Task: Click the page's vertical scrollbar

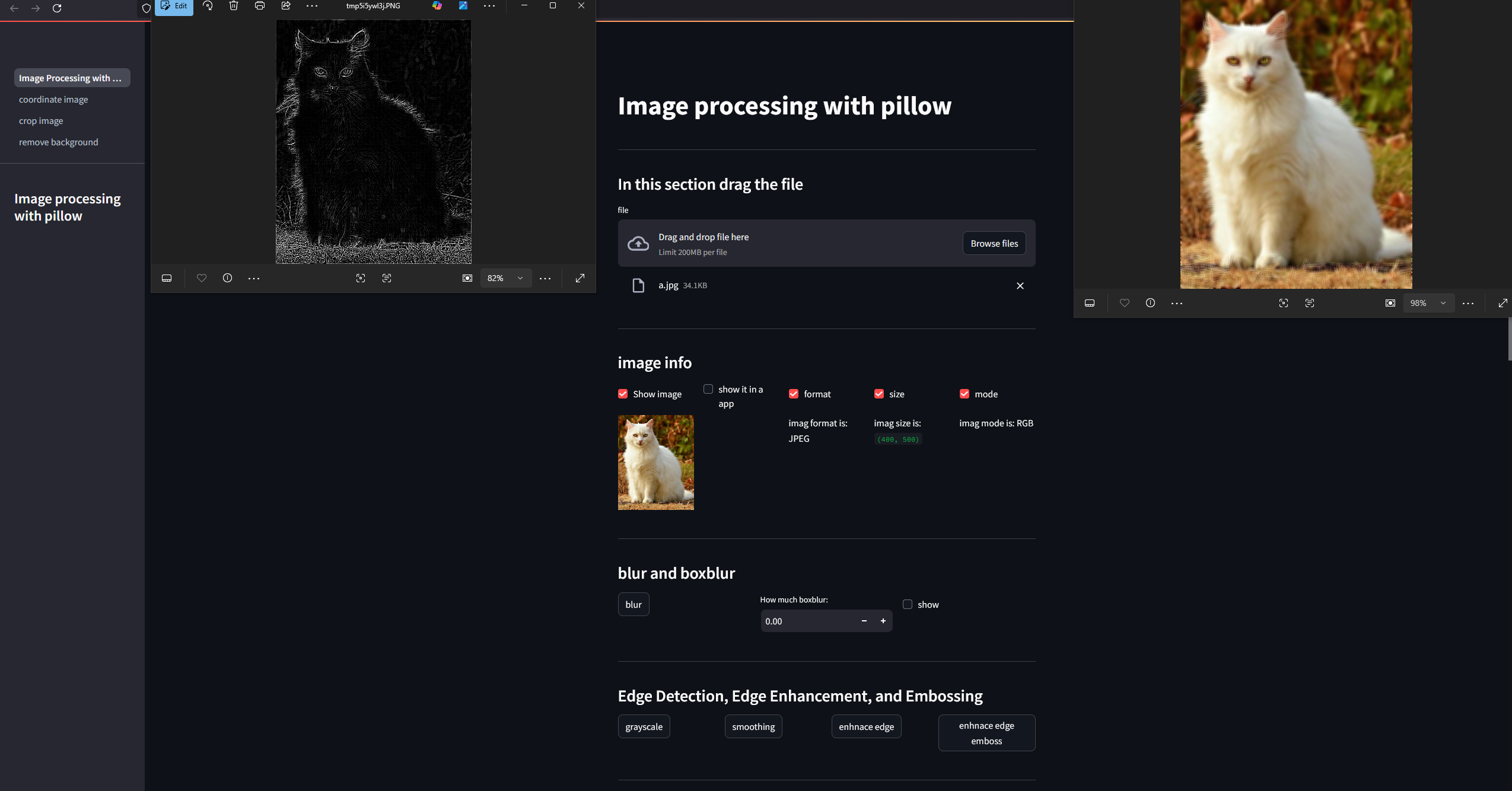Action: 1510,338
